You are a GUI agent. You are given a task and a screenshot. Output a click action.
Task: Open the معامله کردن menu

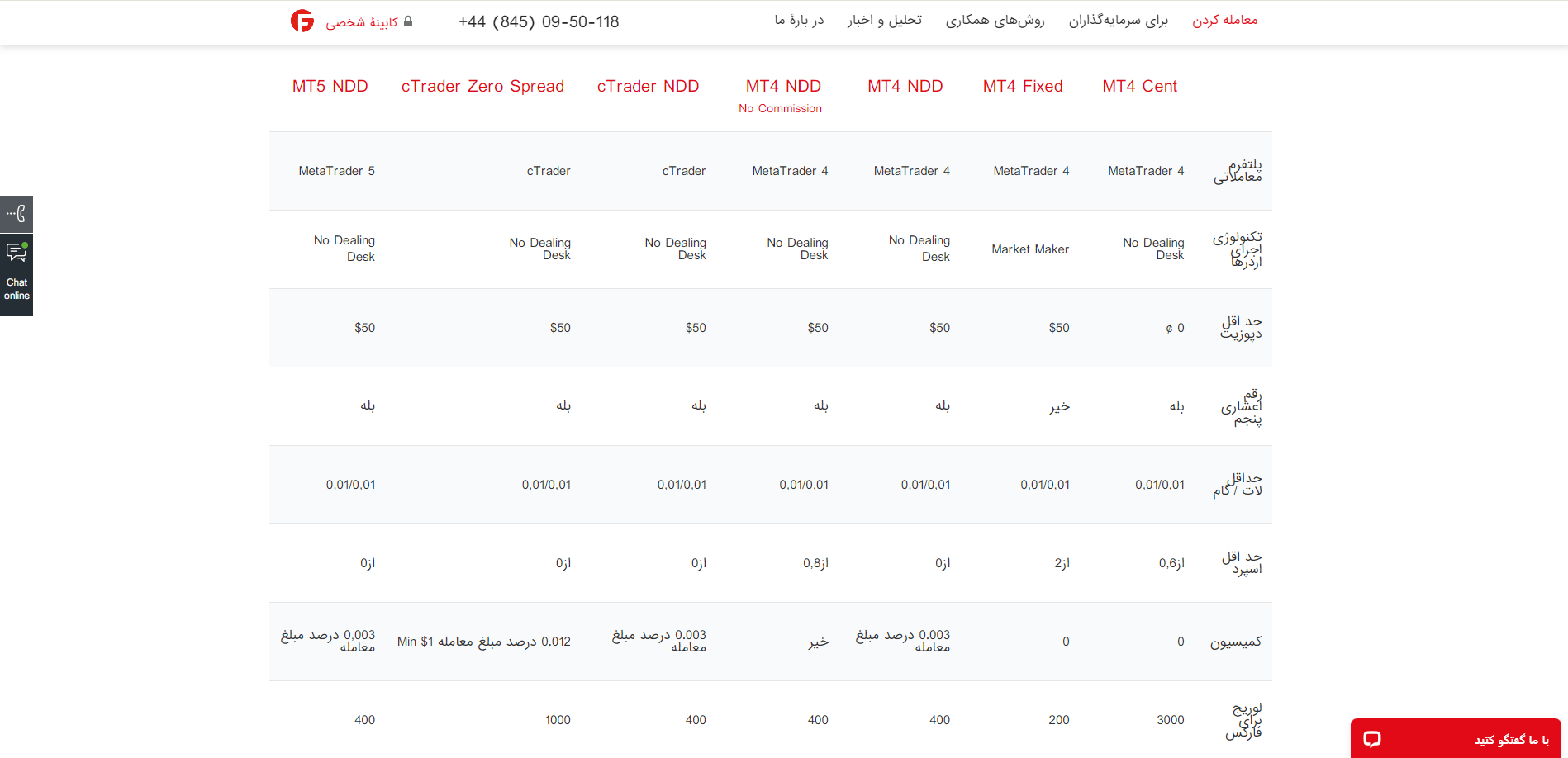[x=1224, y=21]
